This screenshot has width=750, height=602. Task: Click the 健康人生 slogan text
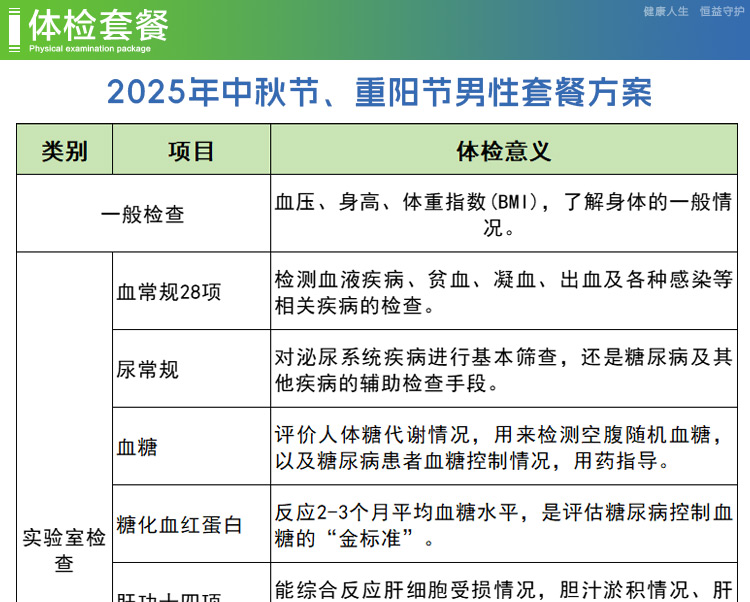click(666, 12)
